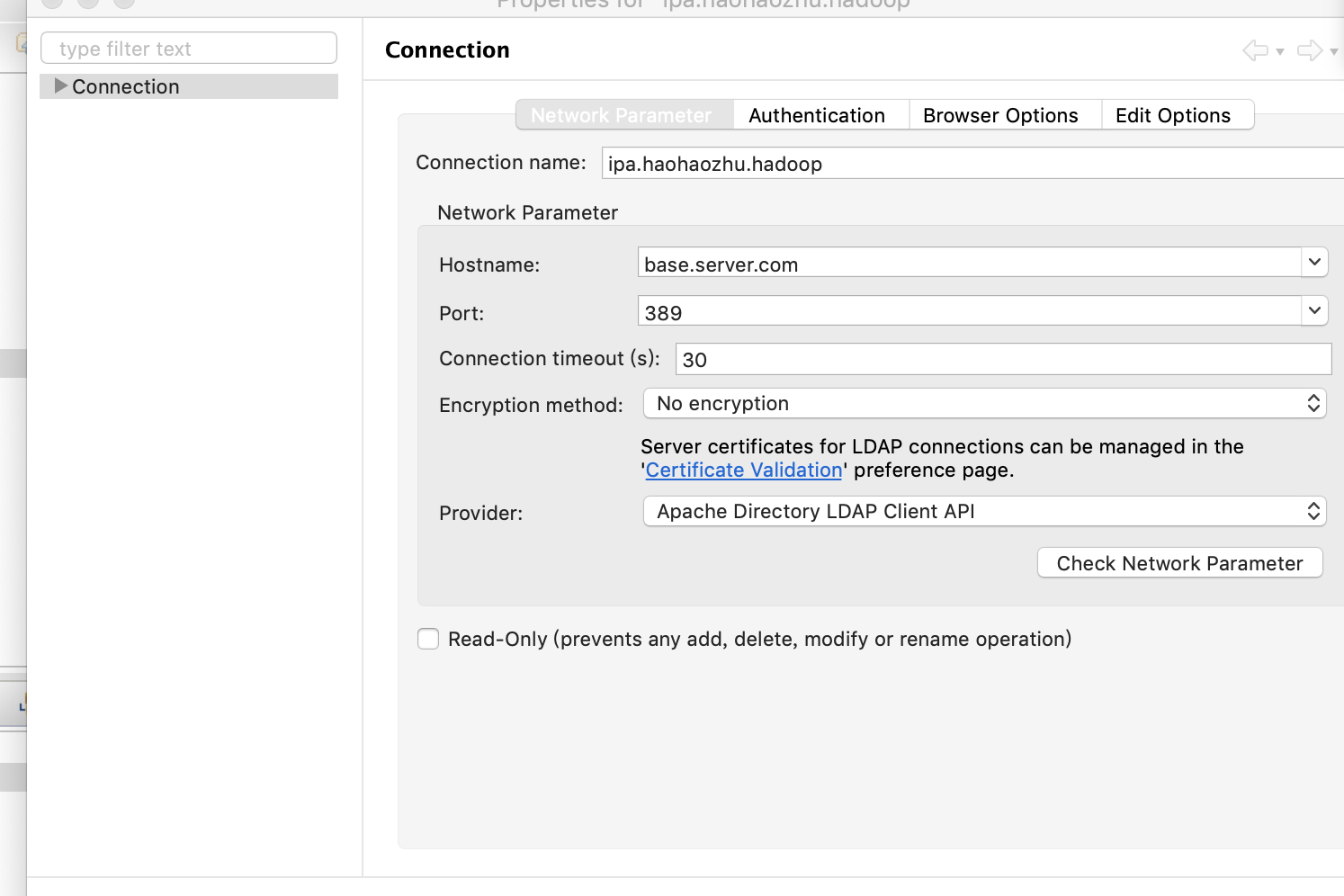
Task: Click the type filter text field
Action: pos(188,48)
